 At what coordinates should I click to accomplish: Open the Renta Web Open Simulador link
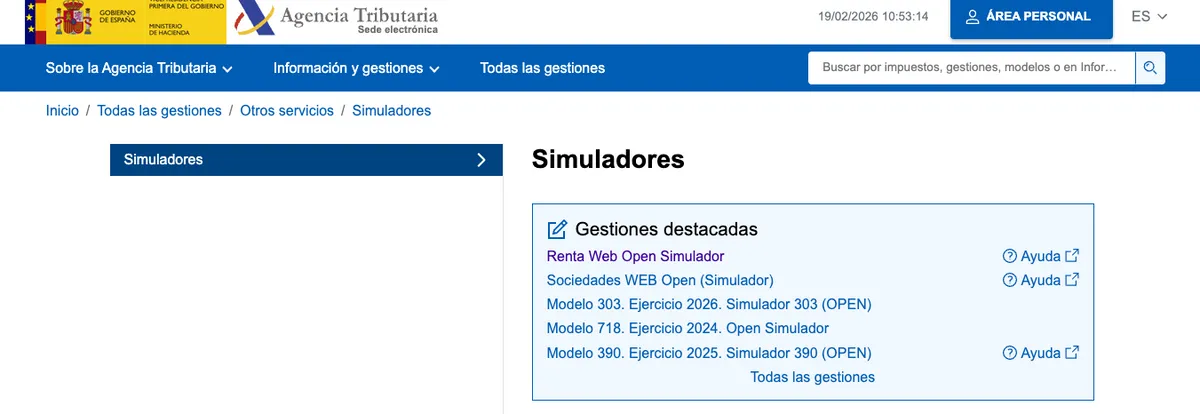coord(635,256)
